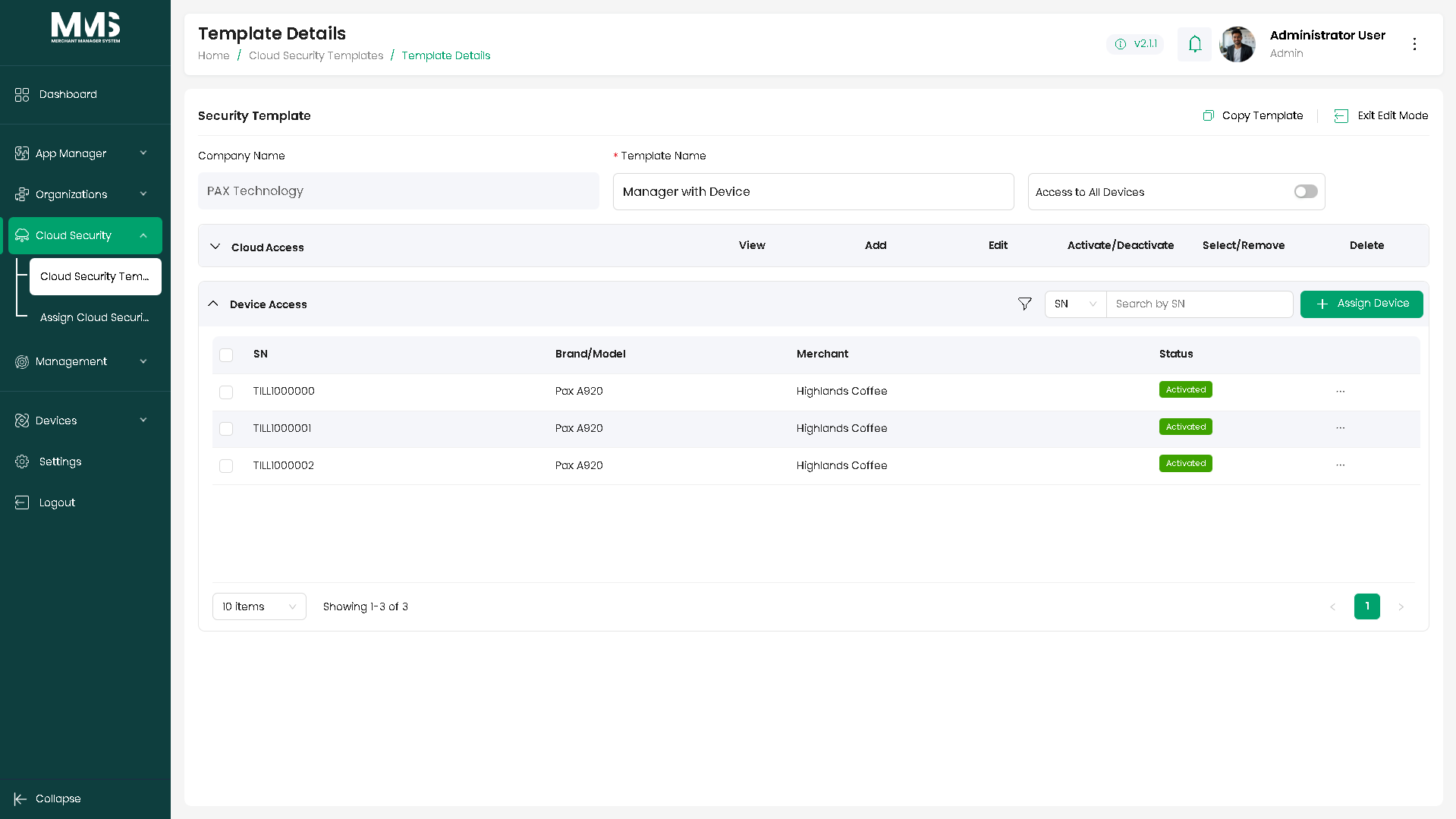Go to previous page arrow
Image resolution: width=1456 pixels, height=819 pixels.
click(1332, 606)
